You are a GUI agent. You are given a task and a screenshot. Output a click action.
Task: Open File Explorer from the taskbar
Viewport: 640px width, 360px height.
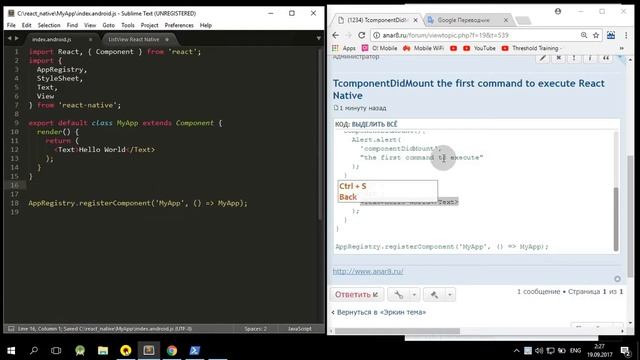click(x=103, y=351)
